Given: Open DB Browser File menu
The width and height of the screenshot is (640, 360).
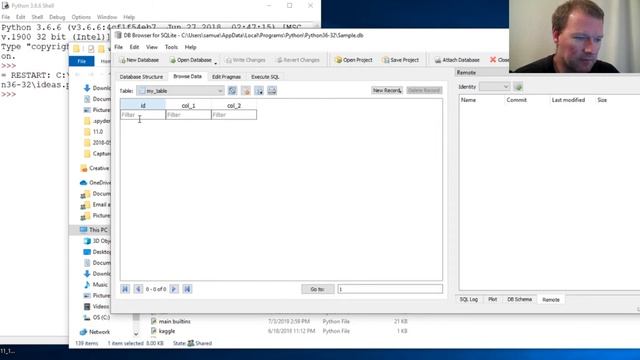Looking at the screenshot, I should (x=118, y=47).
